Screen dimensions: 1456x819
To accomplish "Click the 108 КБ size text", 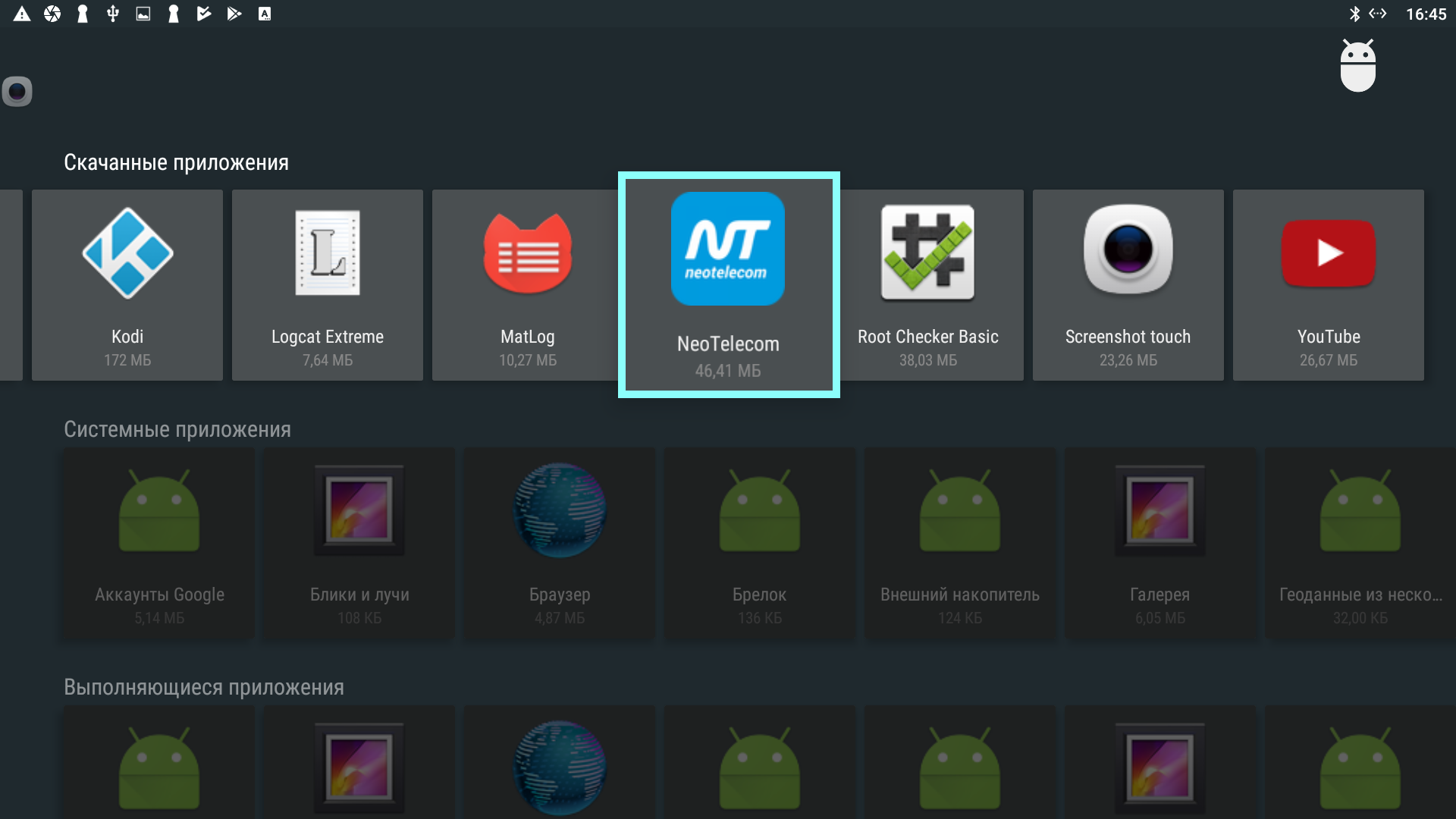I will (359, 618).
